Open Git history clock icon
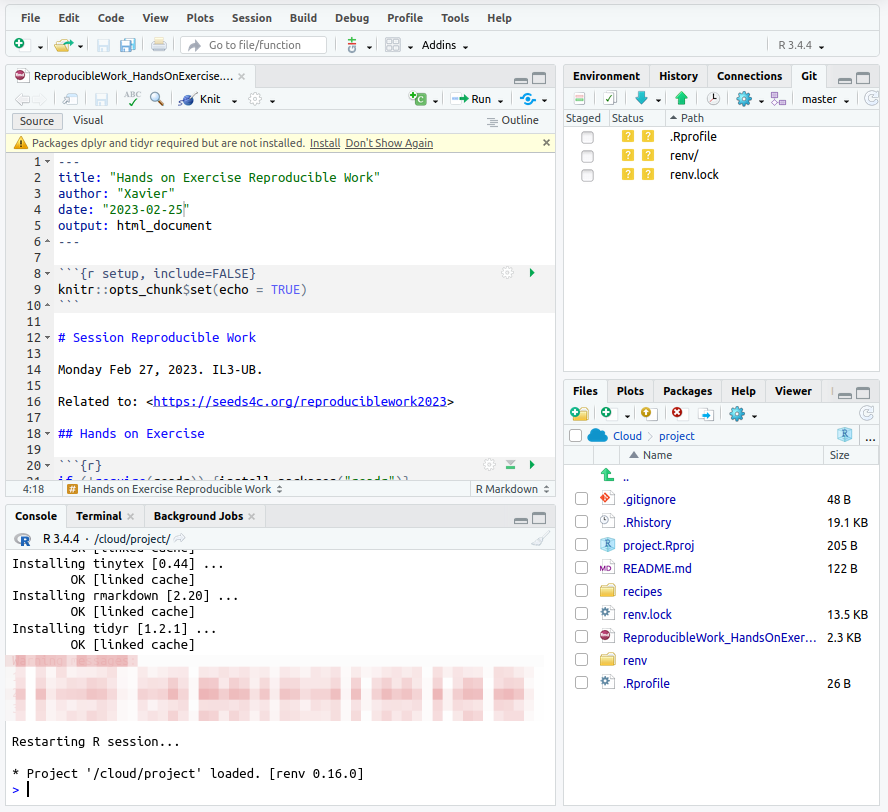Image resolution: width=888 pixels, height=812 pixels. click(x=713, y=99)
